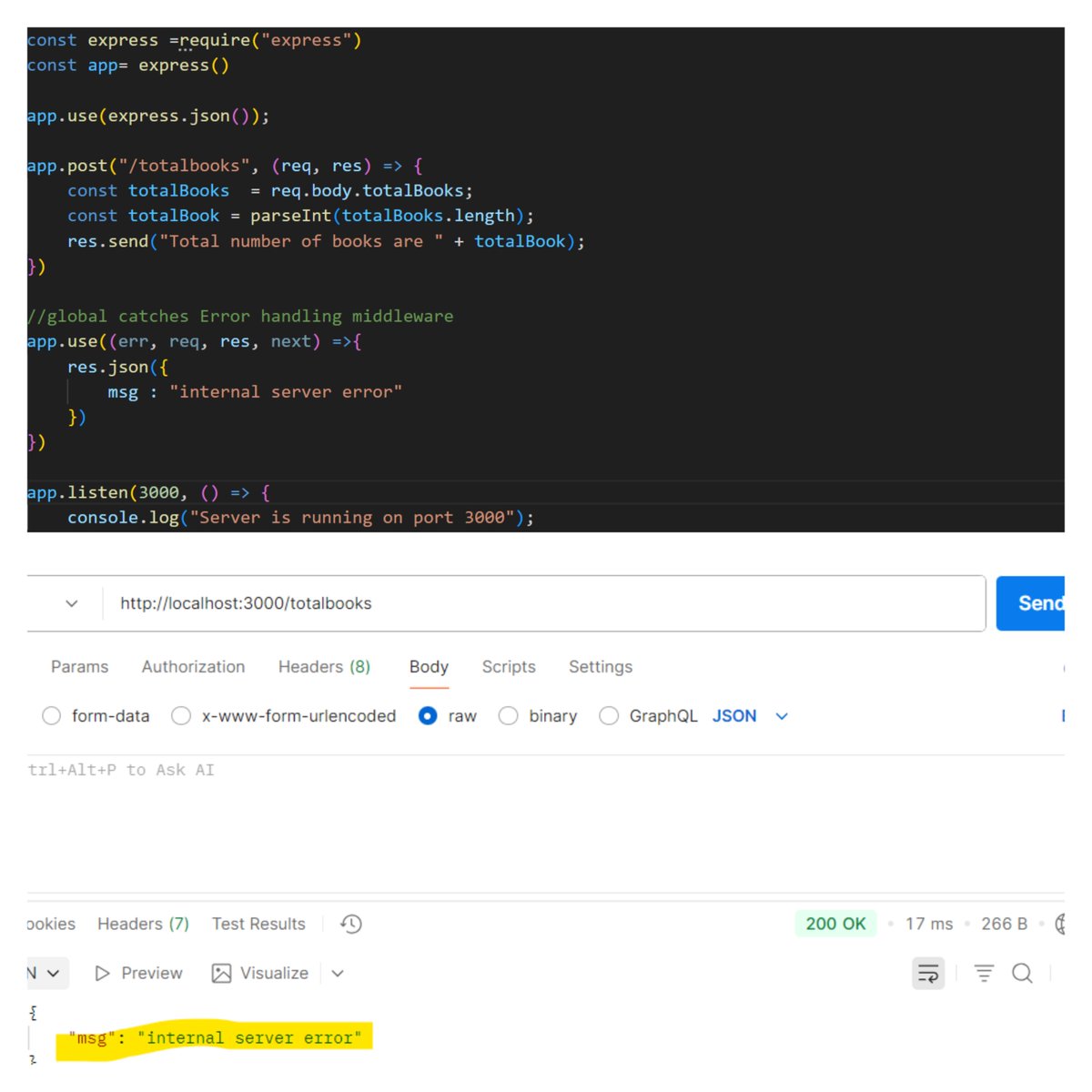Switch to the Test Results tab
The width and height of the screenshot is (1092, 1092).
tap(258, 924)
